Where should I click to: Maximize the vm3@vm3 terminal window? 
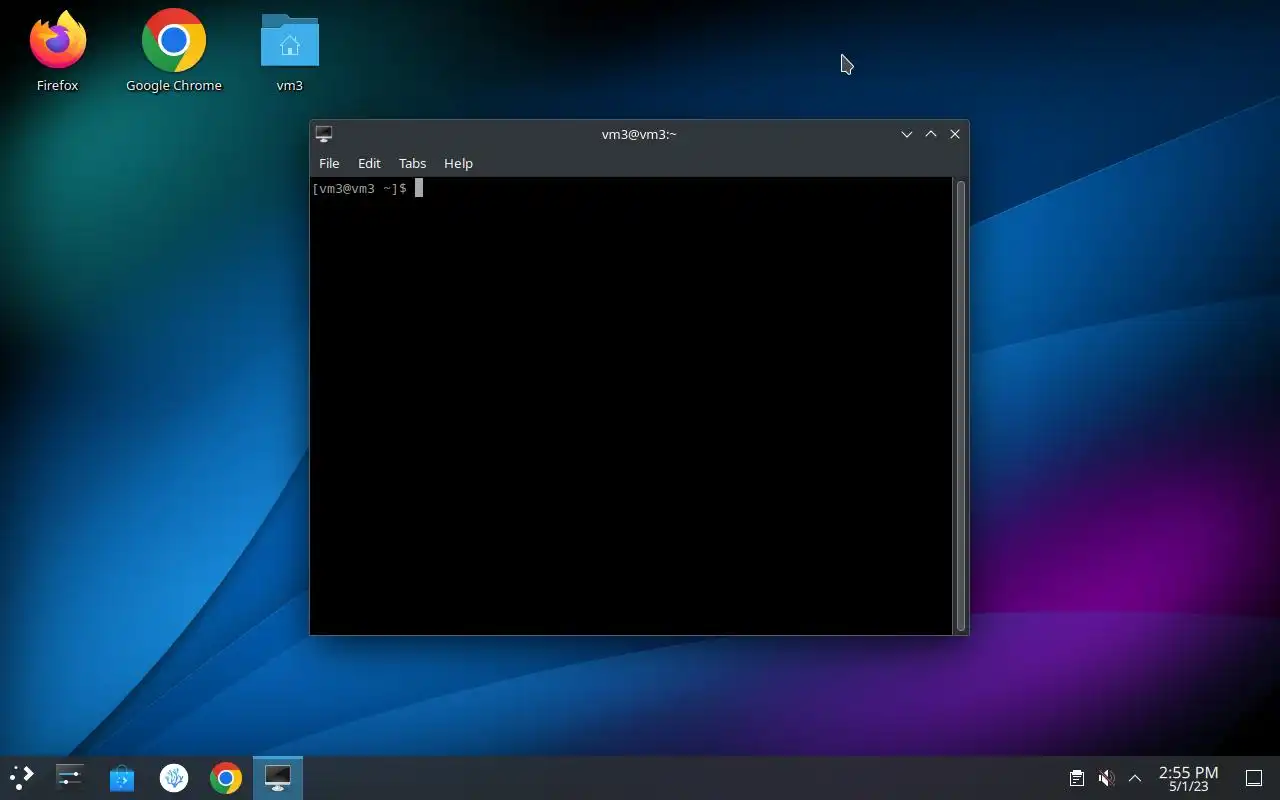click(x=931, y=134)
